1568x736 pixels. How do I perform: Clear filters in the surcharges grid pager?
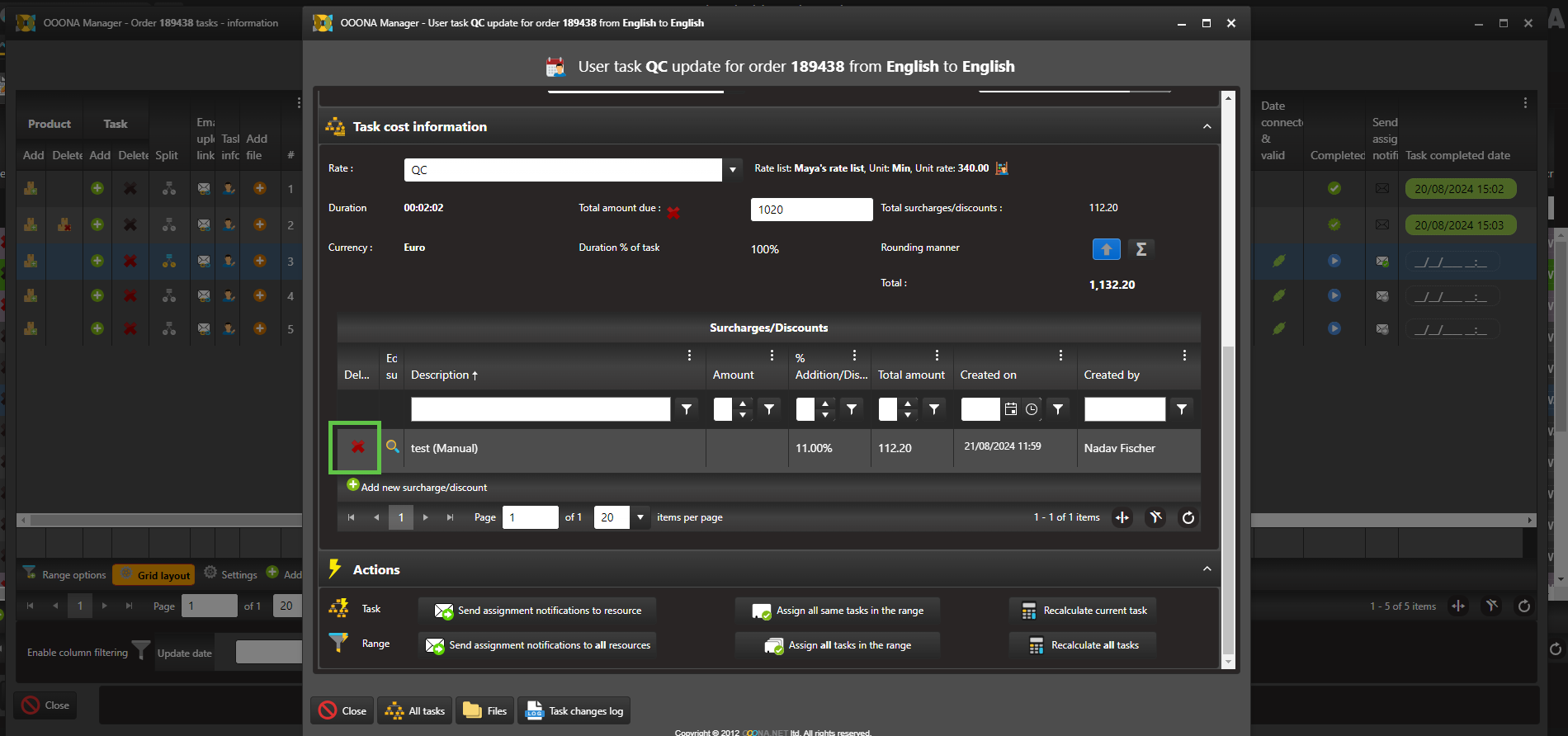(1155, 517)
